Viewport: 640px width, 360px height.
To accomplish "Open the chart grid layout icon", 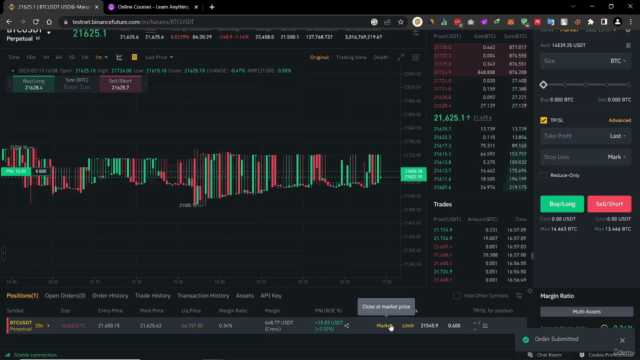I will 416,58.
